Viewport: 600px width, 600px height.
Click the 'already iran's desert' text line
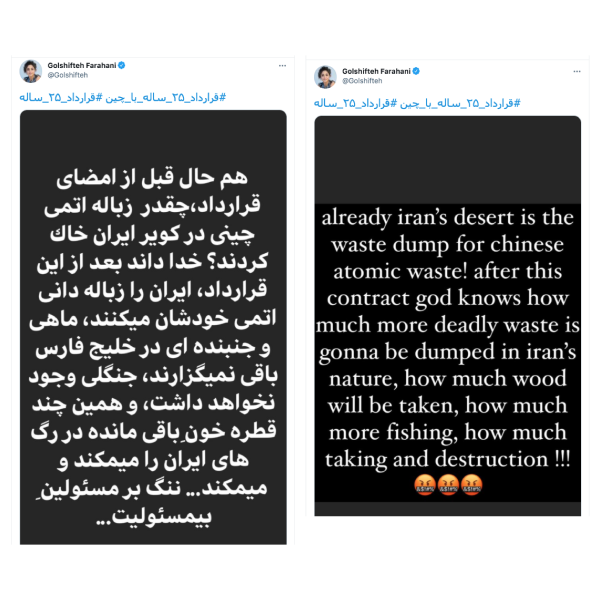point(448,218)
